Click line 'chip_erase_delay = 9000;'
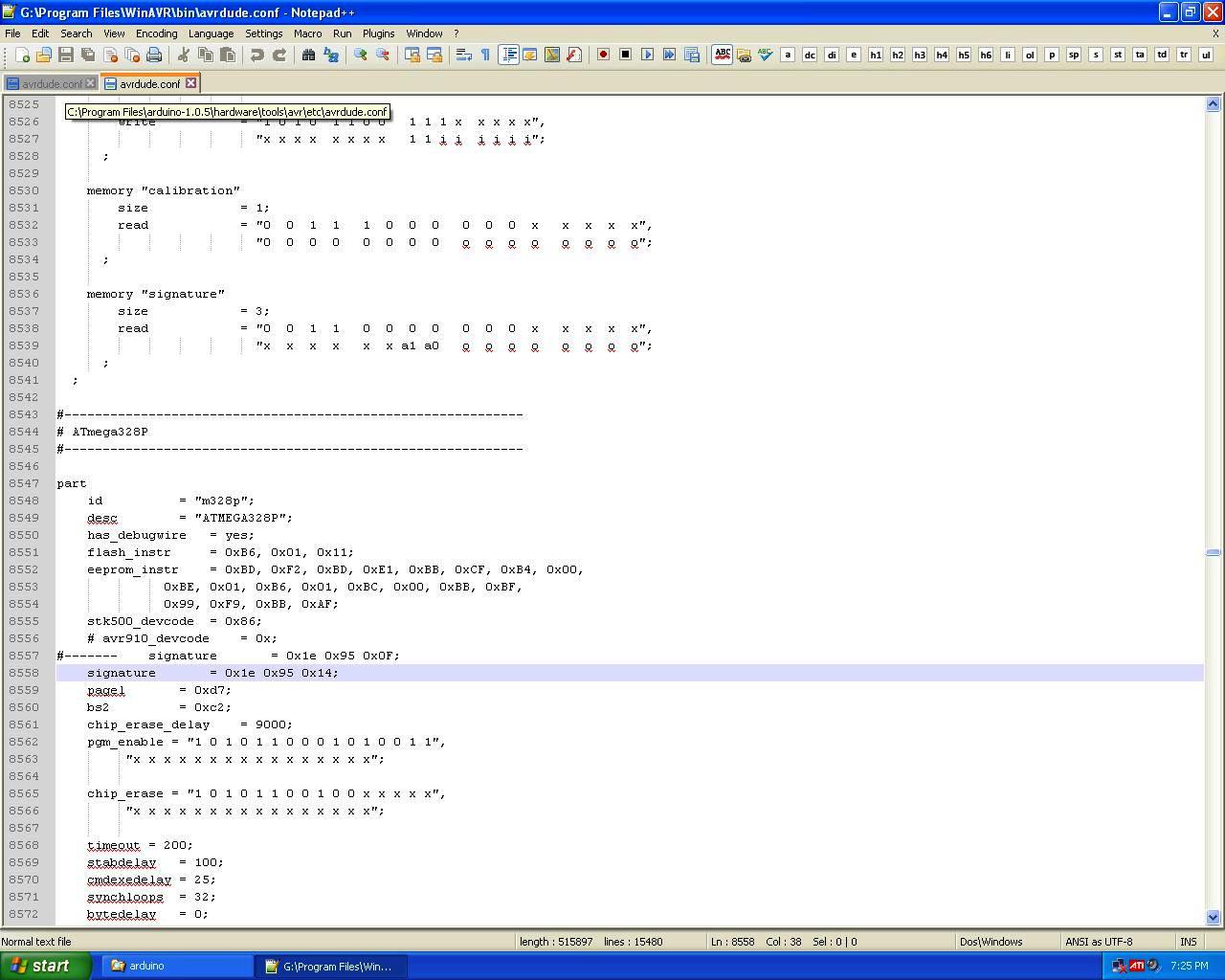The width and height of the screenshot is (1225, 980). 189,724
